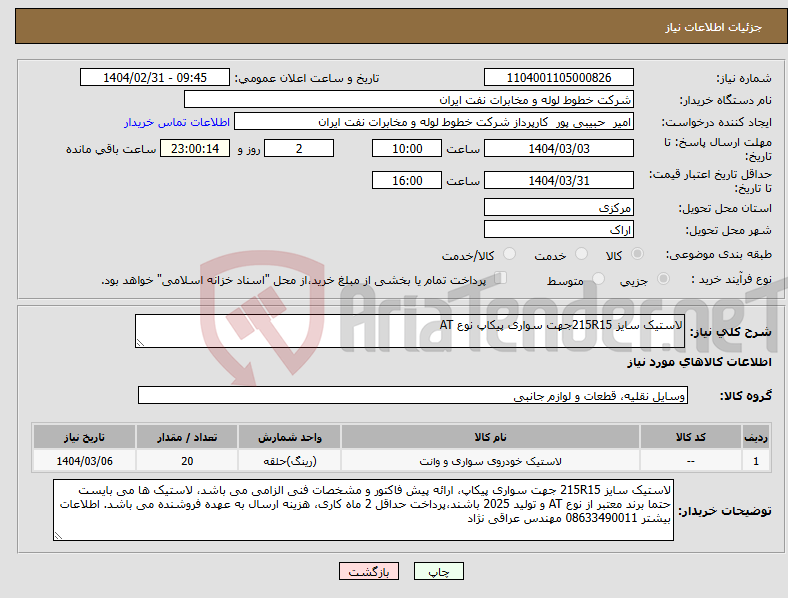Click the cell لاستیک خودروی سواری و وانت
This screenshot has width=788, height=598.
click(490, 461)
